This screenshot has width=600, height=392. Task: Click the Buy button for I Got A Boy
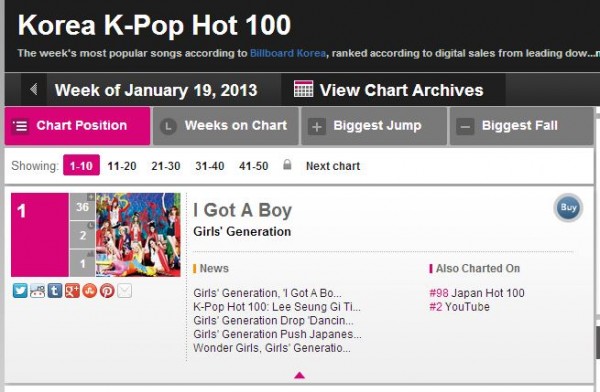(568, 208)
